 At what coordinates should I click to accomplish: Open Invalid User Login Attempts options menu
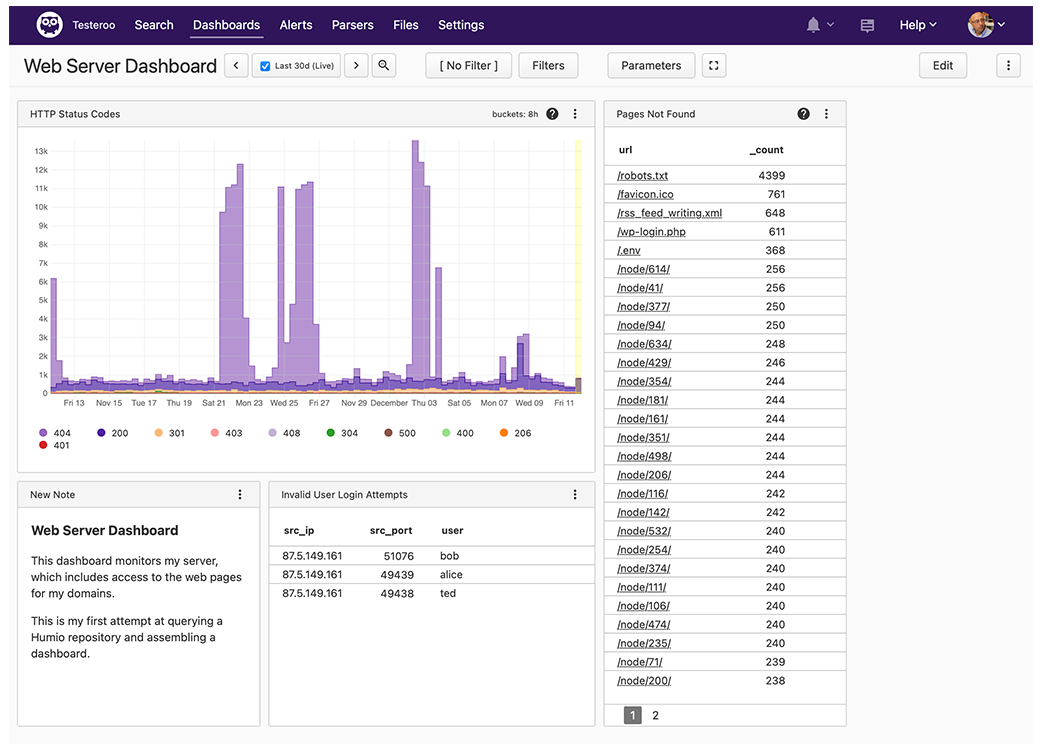point(575,494)
